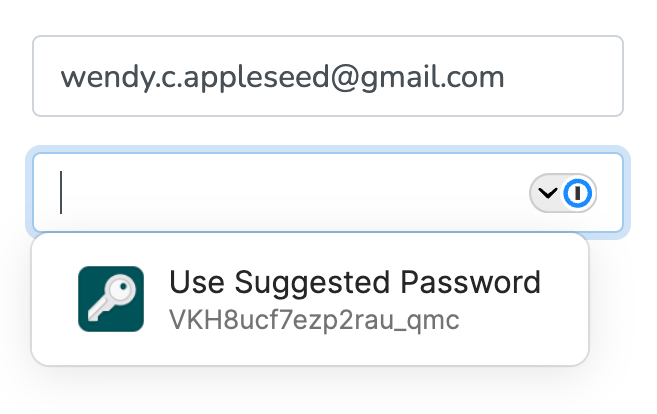657x414 pixels.
Task: Choose the suggested password row in popup
Action: (x=310, y=299)
